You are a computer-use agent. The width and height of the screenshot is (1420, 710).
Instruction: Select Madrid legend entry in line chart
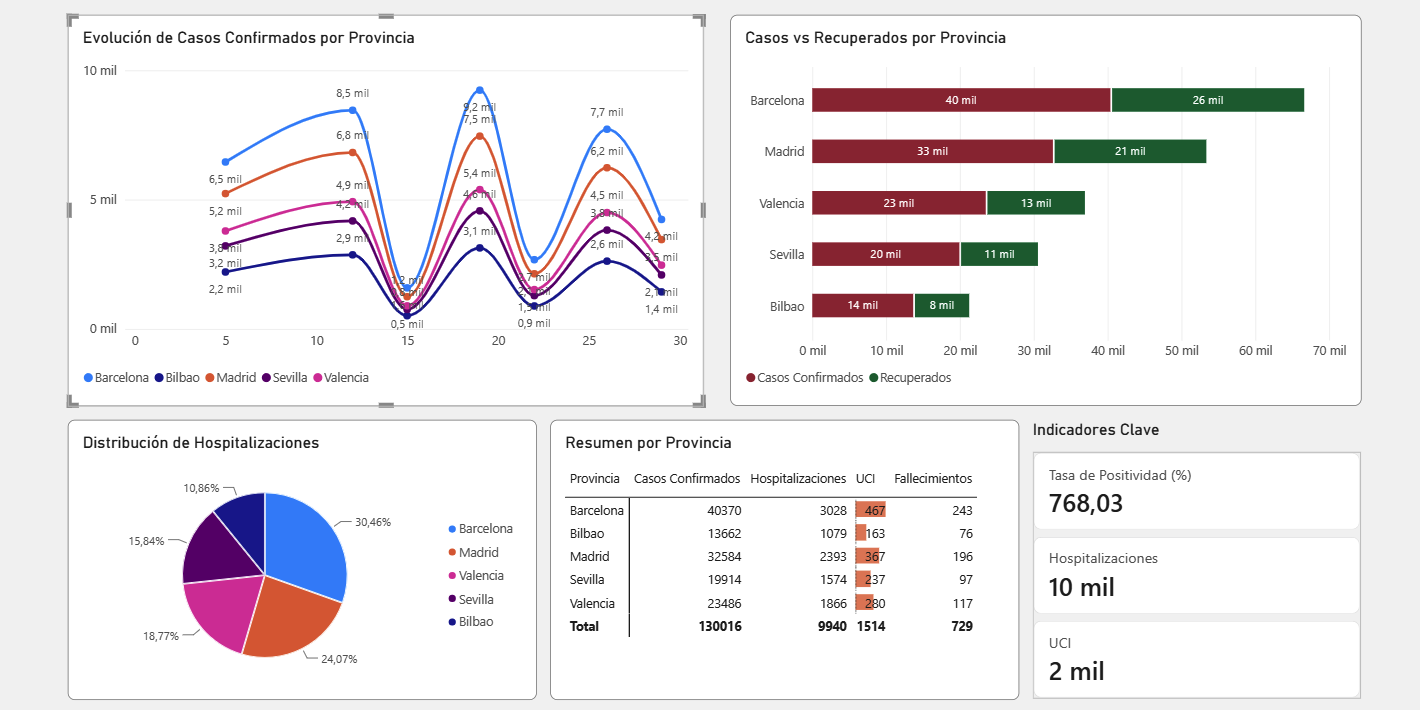[x=231, y=378]
